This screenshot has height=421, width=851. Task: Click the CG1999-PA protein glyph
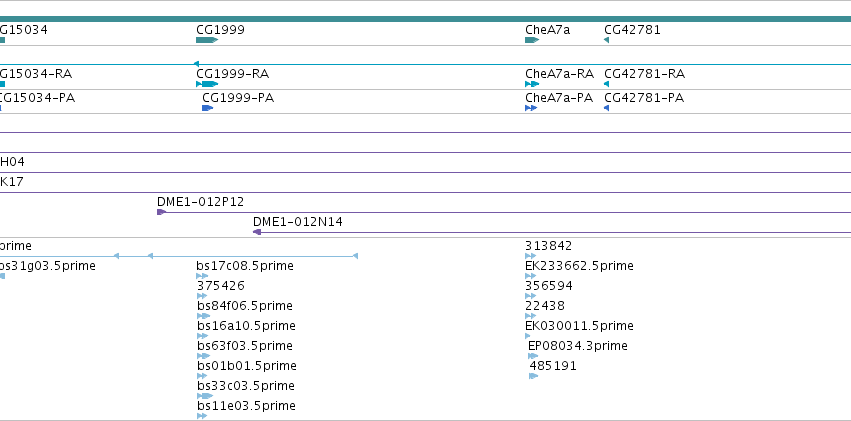tap(207, 108)
